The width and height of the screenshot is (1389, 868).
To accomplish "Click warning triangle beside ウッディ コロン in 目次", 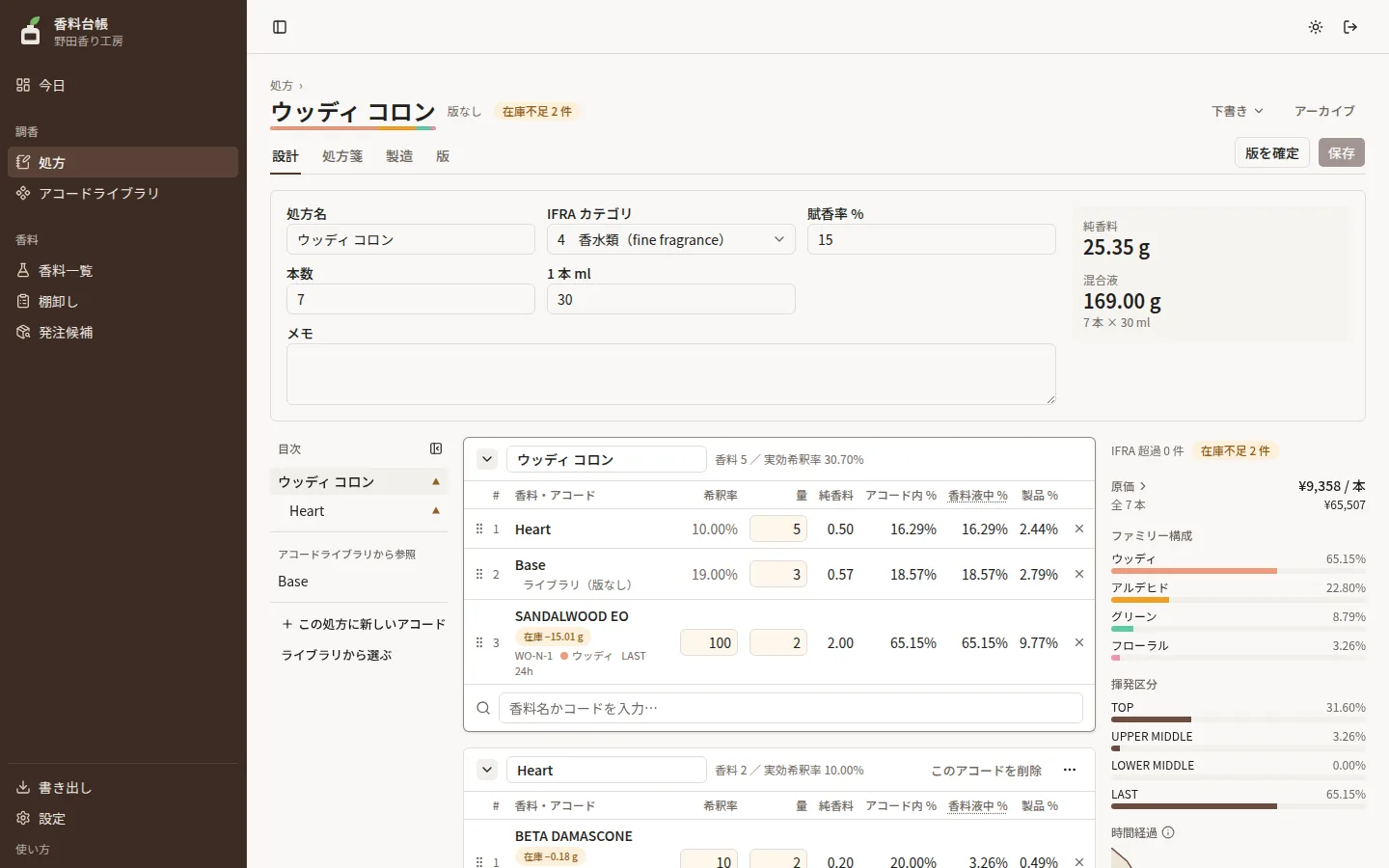I will tap(436, 481).
